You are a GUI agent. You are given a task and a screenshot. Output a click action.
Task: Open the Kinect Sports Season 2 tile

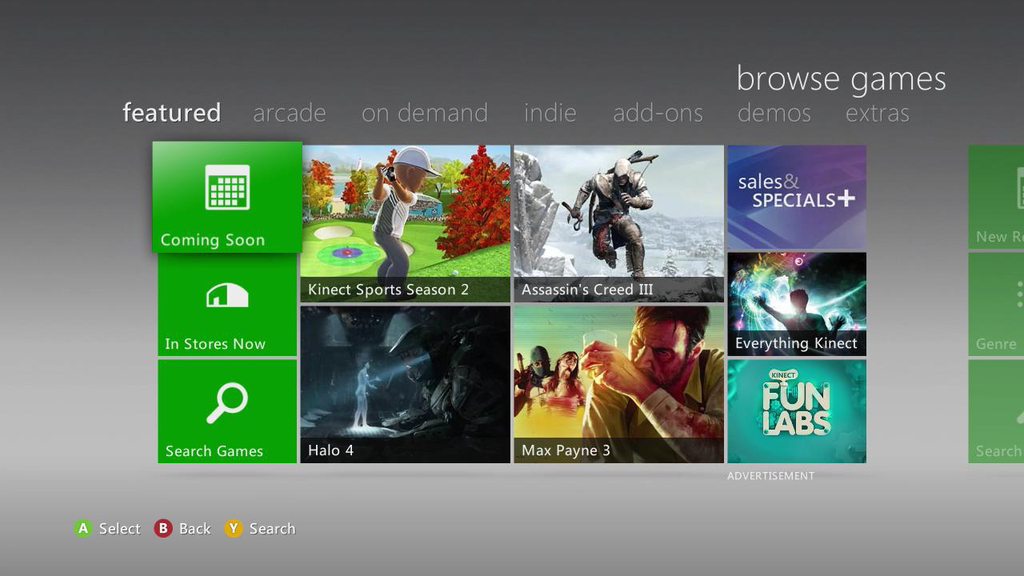406,223
